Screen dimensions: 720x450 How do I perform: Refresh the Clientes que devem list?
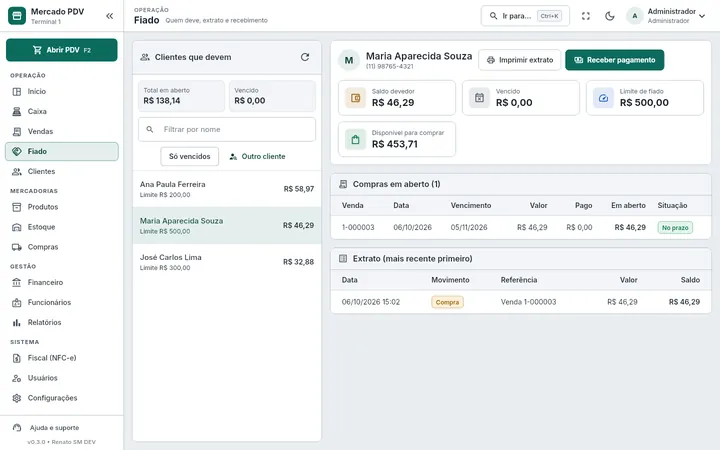[x=305, y=57]
